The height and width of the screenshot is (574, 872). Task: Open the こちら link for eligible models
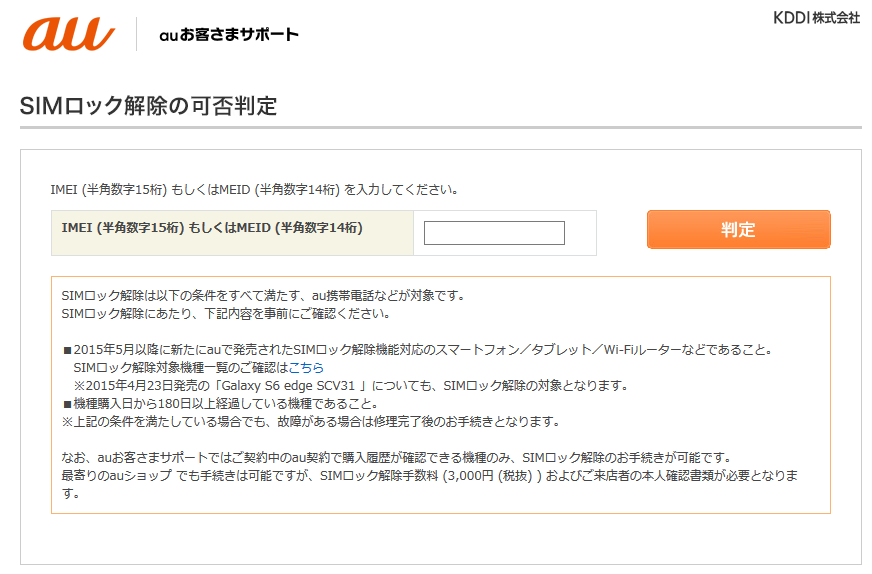click(x=306, y=368)
